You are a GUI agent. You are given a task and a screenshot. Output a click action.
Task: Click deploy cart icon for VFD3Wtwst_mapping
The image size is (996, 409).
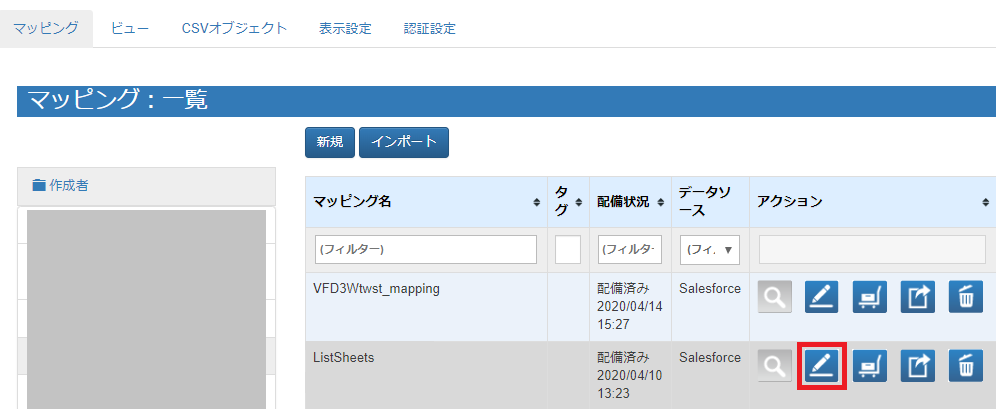click(x=869, y=297)
